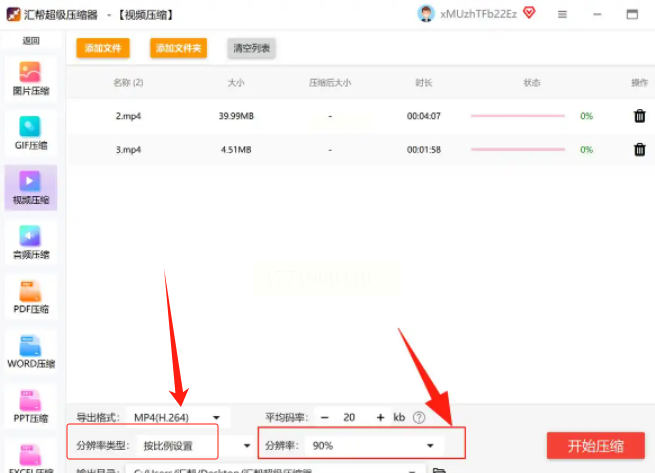Click the 开始压缩 button
Screen dimensions: 655x473
coord(596,446)
